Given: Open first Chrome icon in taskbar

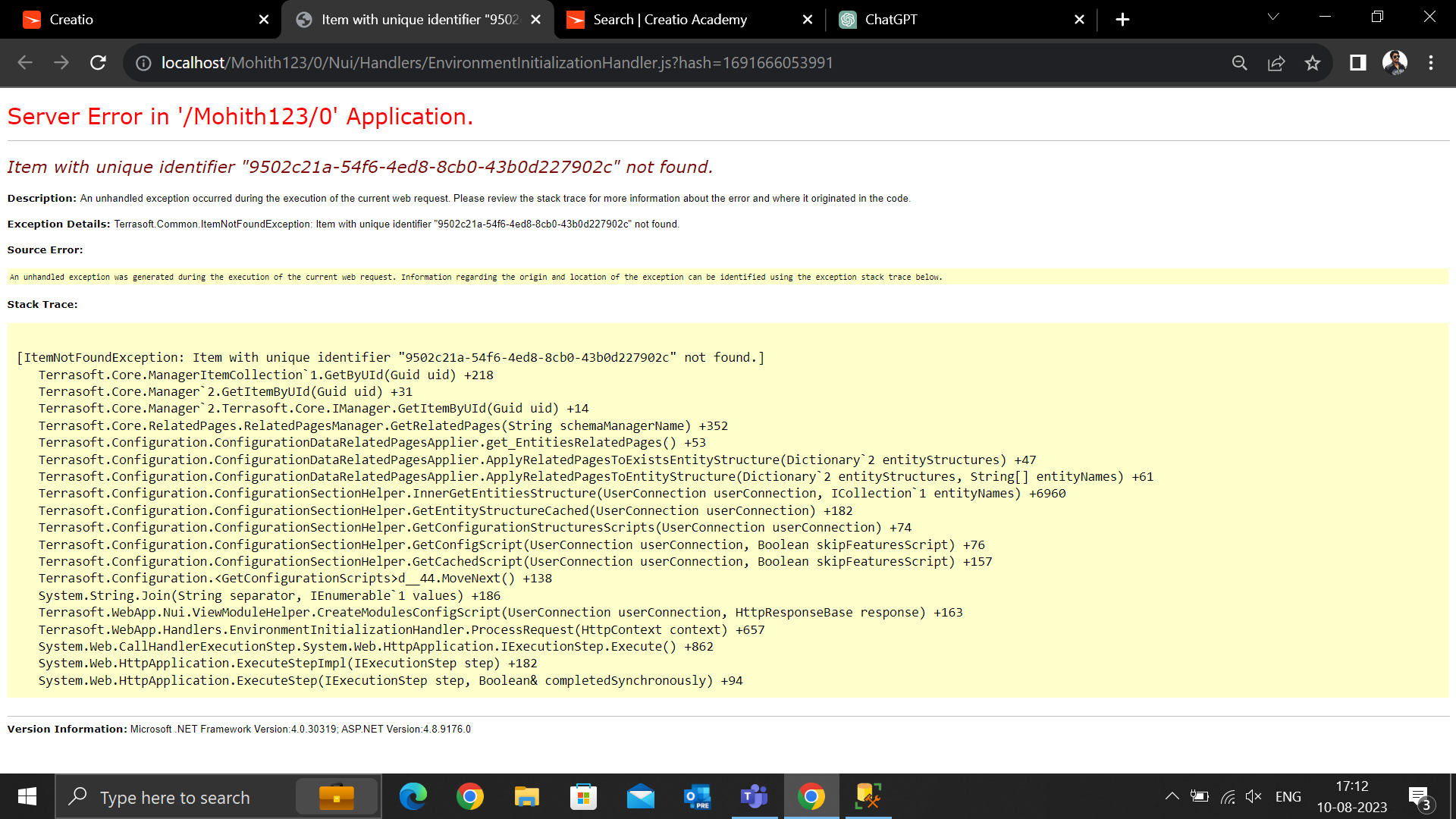Looking at the screenshot, I should click(x=470, y=797).
